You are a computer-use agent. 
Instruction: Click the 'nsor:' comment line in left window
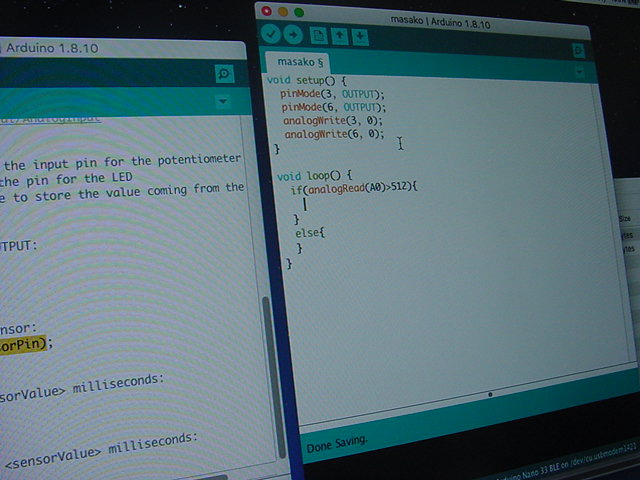(x=18, y=328)
